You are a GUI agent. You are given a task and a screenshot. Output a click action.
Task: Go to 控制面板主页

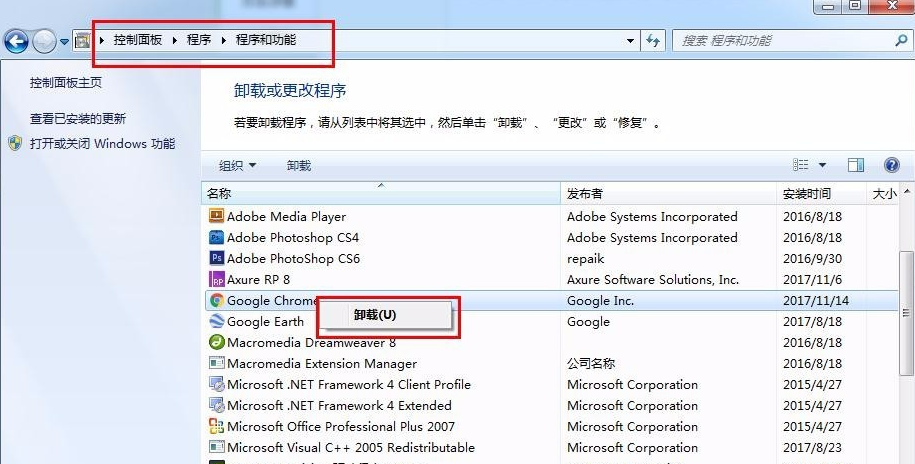[x=66, y=83]
